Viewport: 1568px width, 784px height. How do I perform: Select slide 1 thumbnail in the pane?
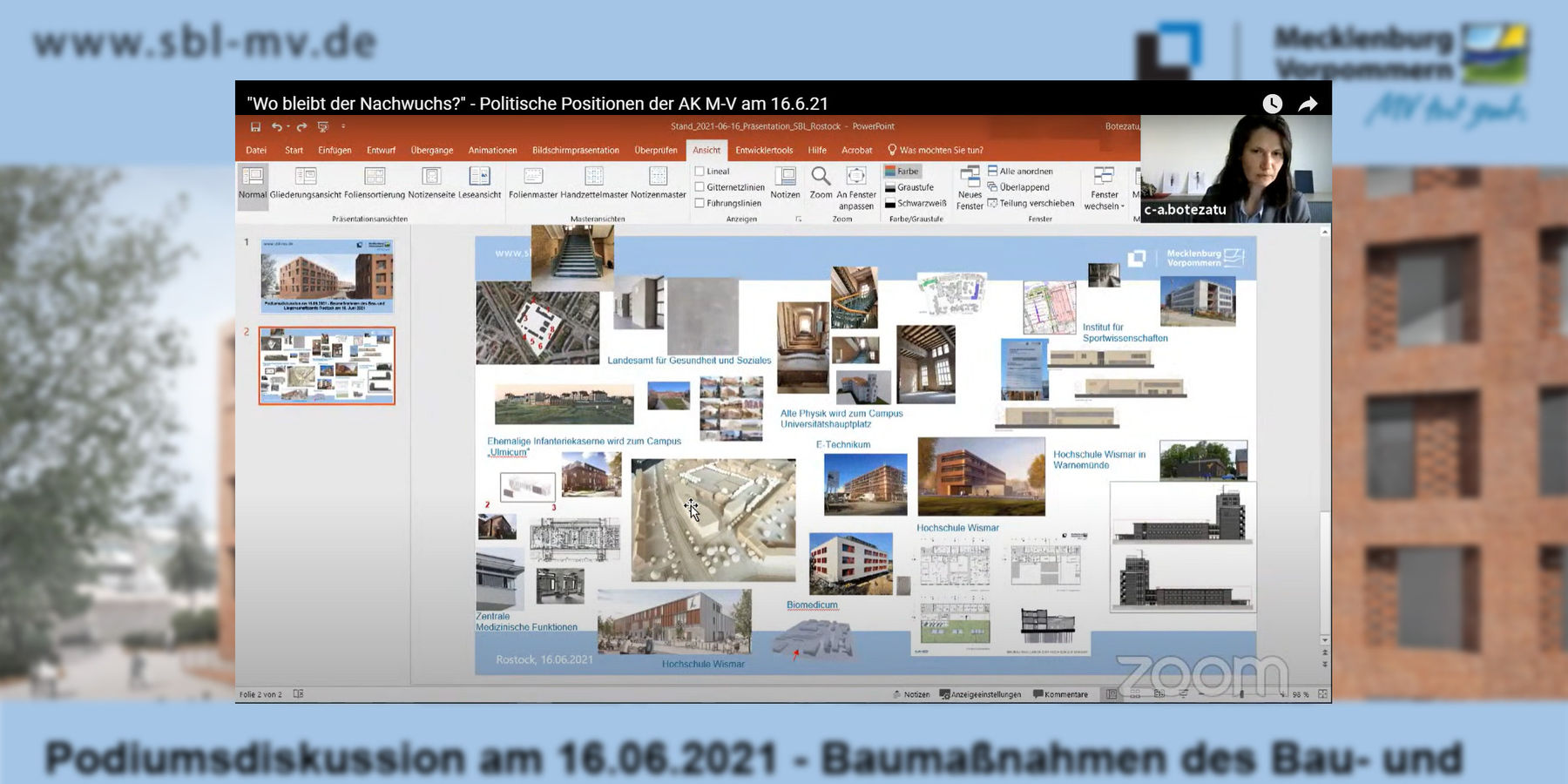tap(326, 275)
